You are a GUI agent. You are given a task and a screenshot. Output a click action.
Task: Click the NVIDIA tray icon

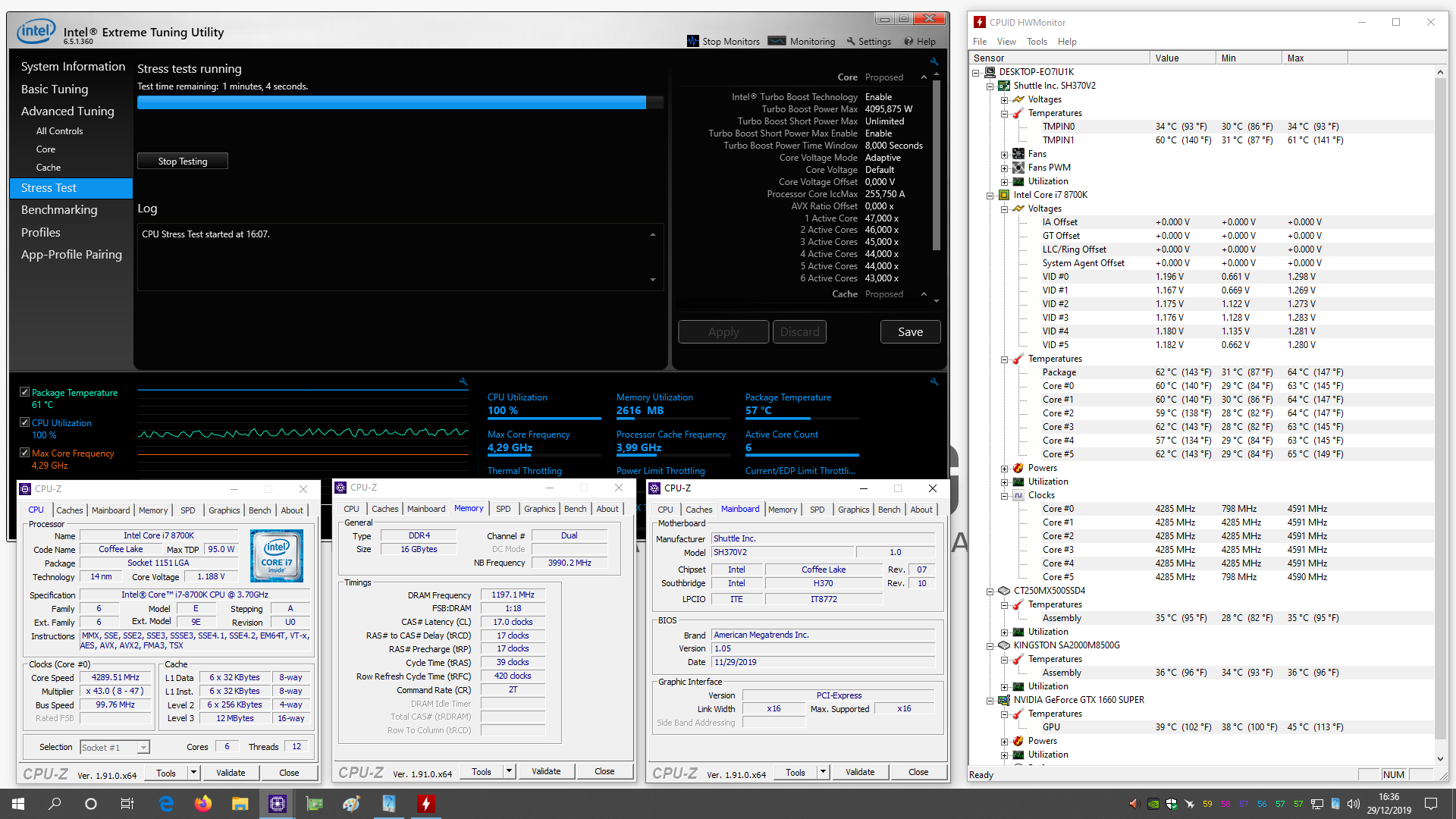1153,804
